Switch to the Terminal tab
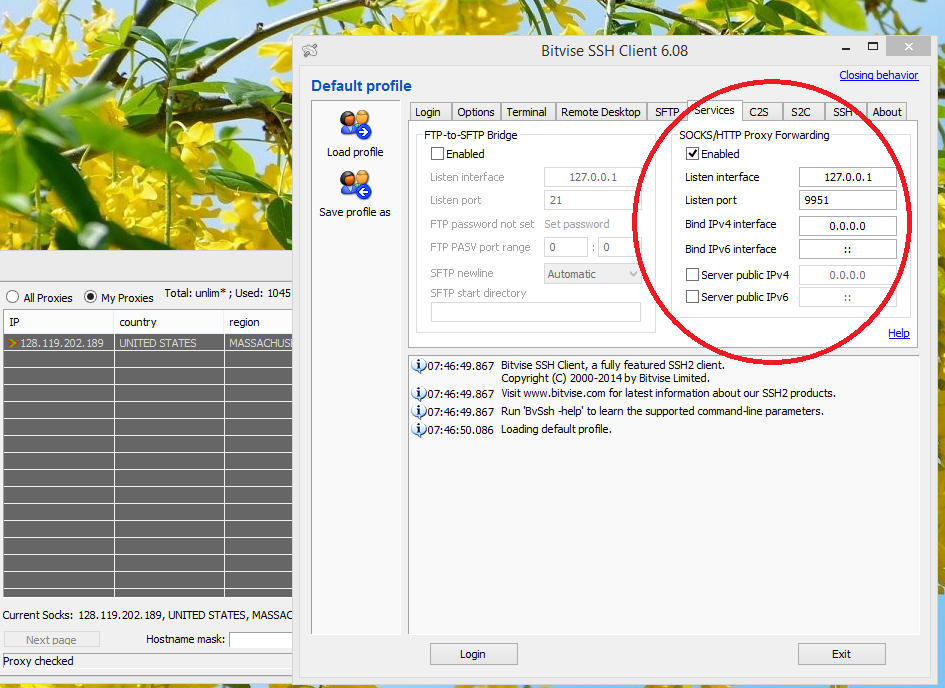The width and height of the screenshot is (945, 688). point(526,112)
